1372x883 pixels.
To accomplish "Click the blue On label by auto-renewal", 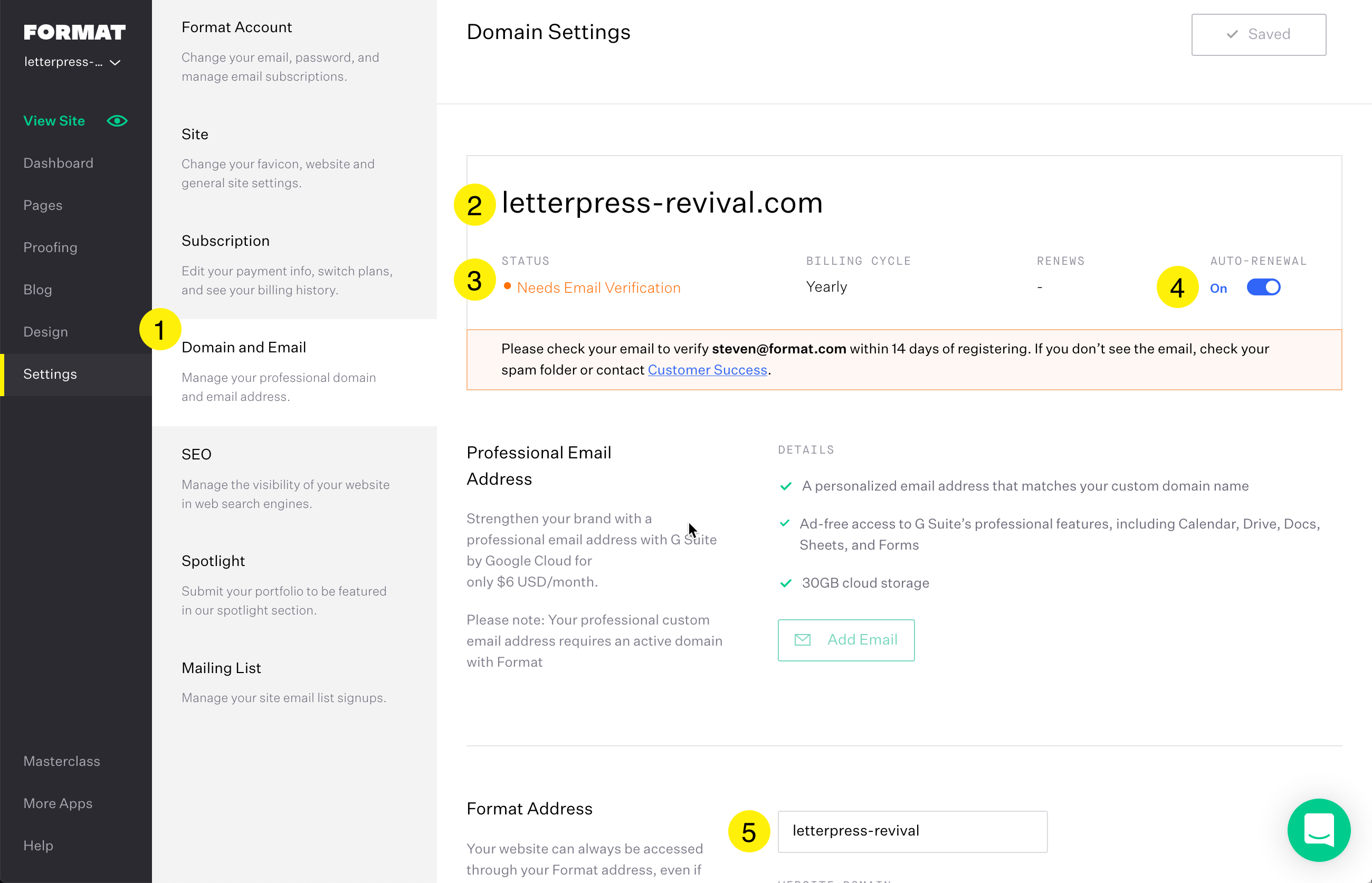I will (x=1218, y=289).
